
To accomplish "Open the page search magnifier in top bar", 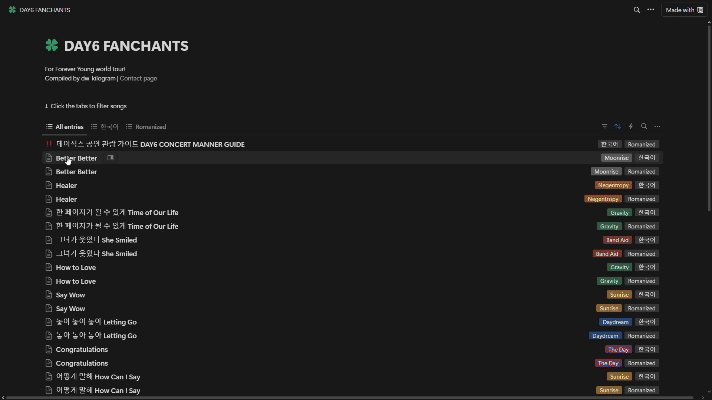I will point(636,10).
